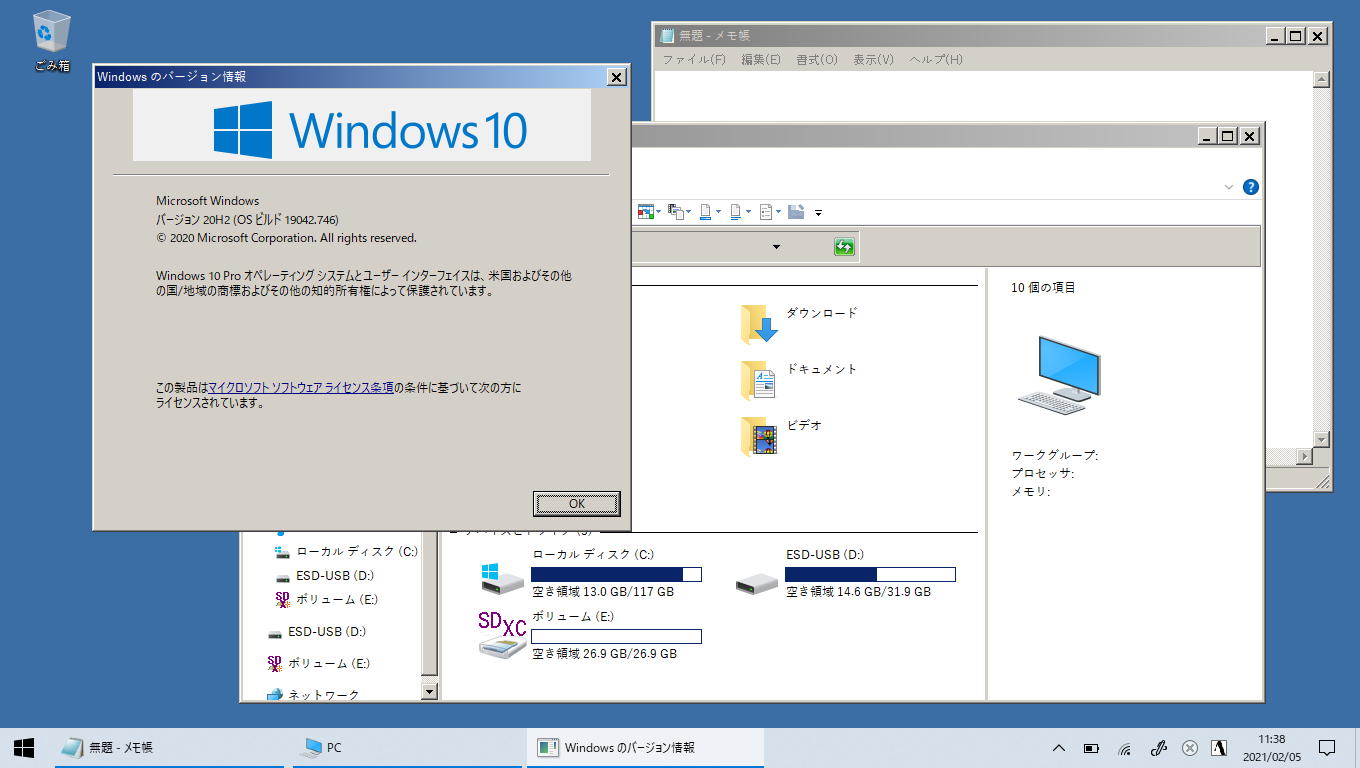Click the list-properties icon in Explorer quick toolbar
Screen dimensions: 1360x768
point(765,211)
